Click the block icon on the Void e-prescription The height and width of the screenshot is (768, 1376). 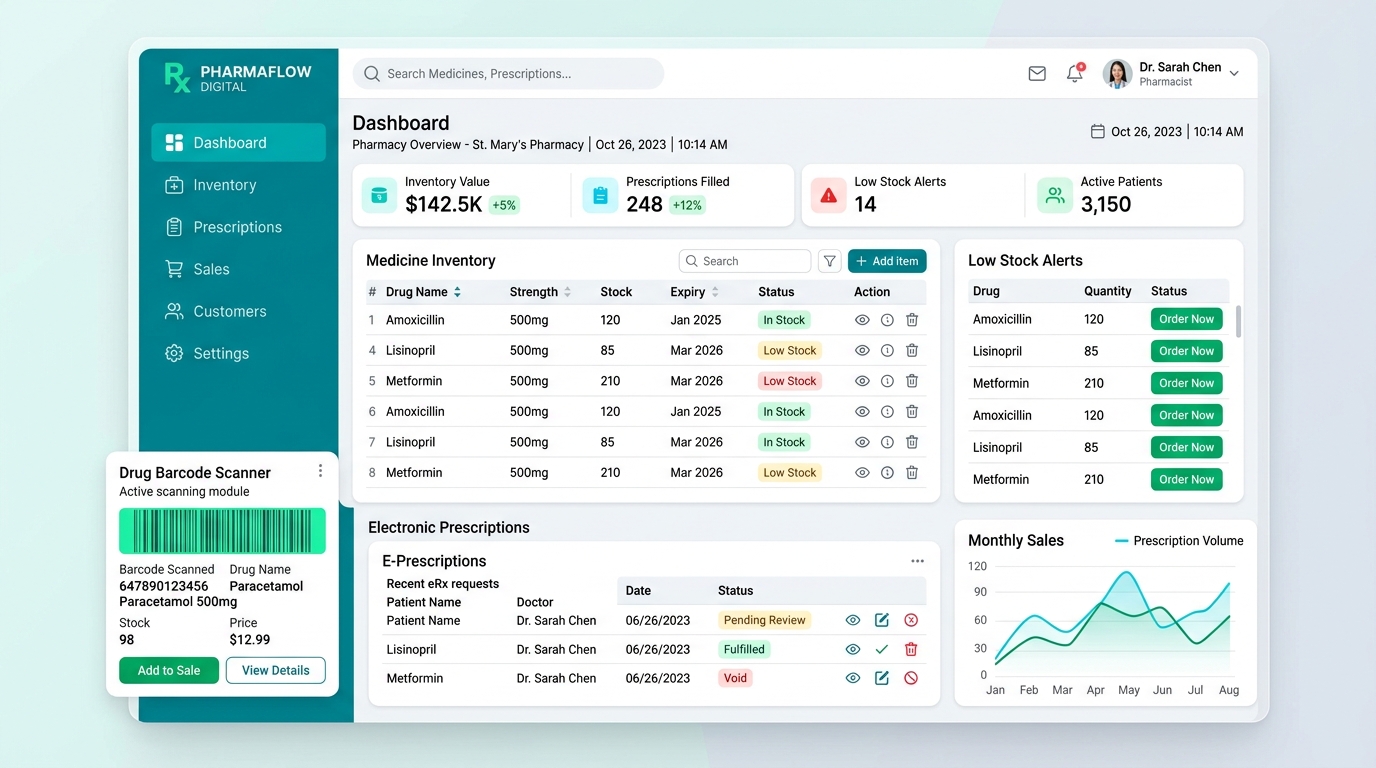point(911,678)
